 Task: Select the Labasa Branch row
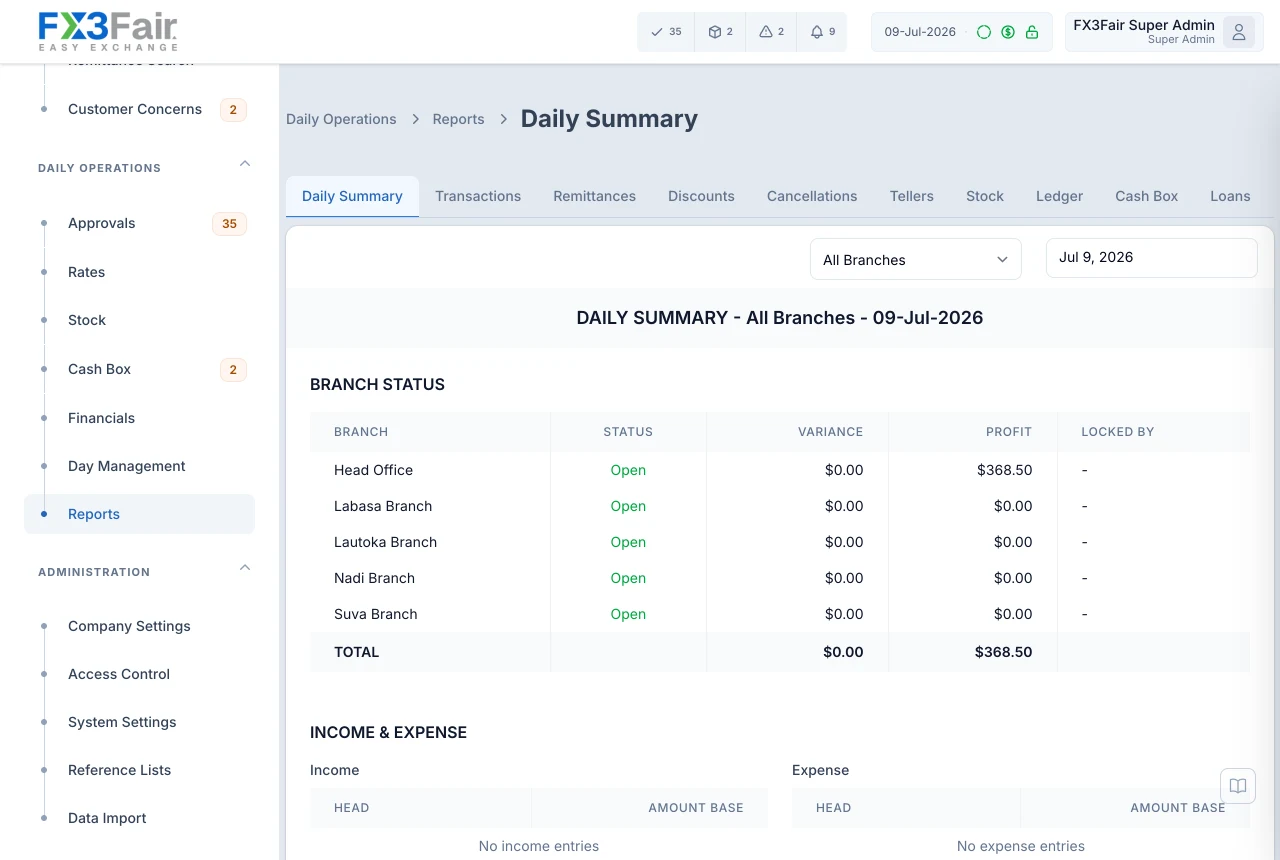click(780, 506)
